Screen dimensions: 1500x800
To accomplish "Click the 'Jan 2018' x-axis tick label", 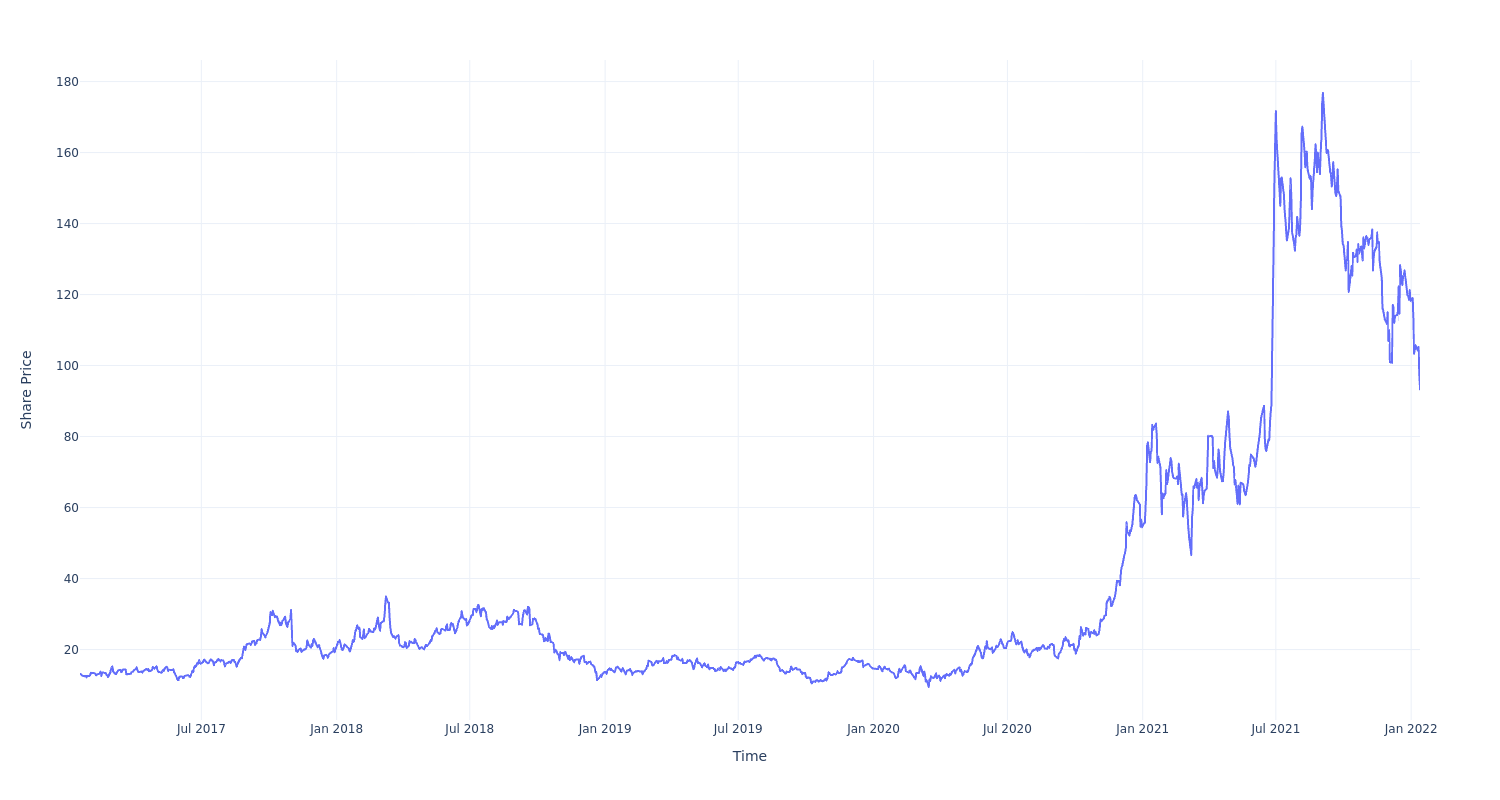I will tap(336, 729).
